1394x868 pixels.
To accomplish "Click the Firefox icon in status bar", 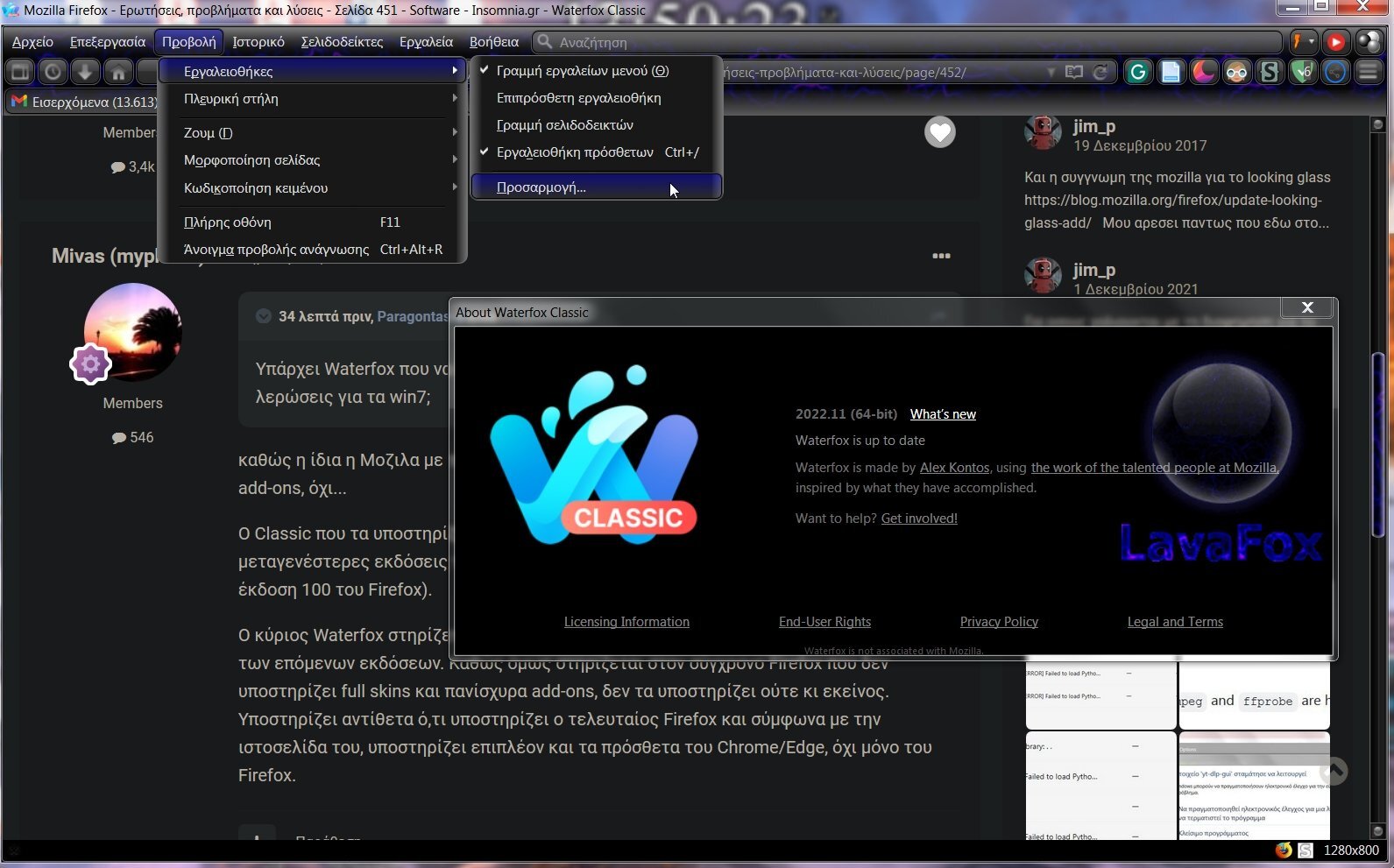I will click(1284, 850).
